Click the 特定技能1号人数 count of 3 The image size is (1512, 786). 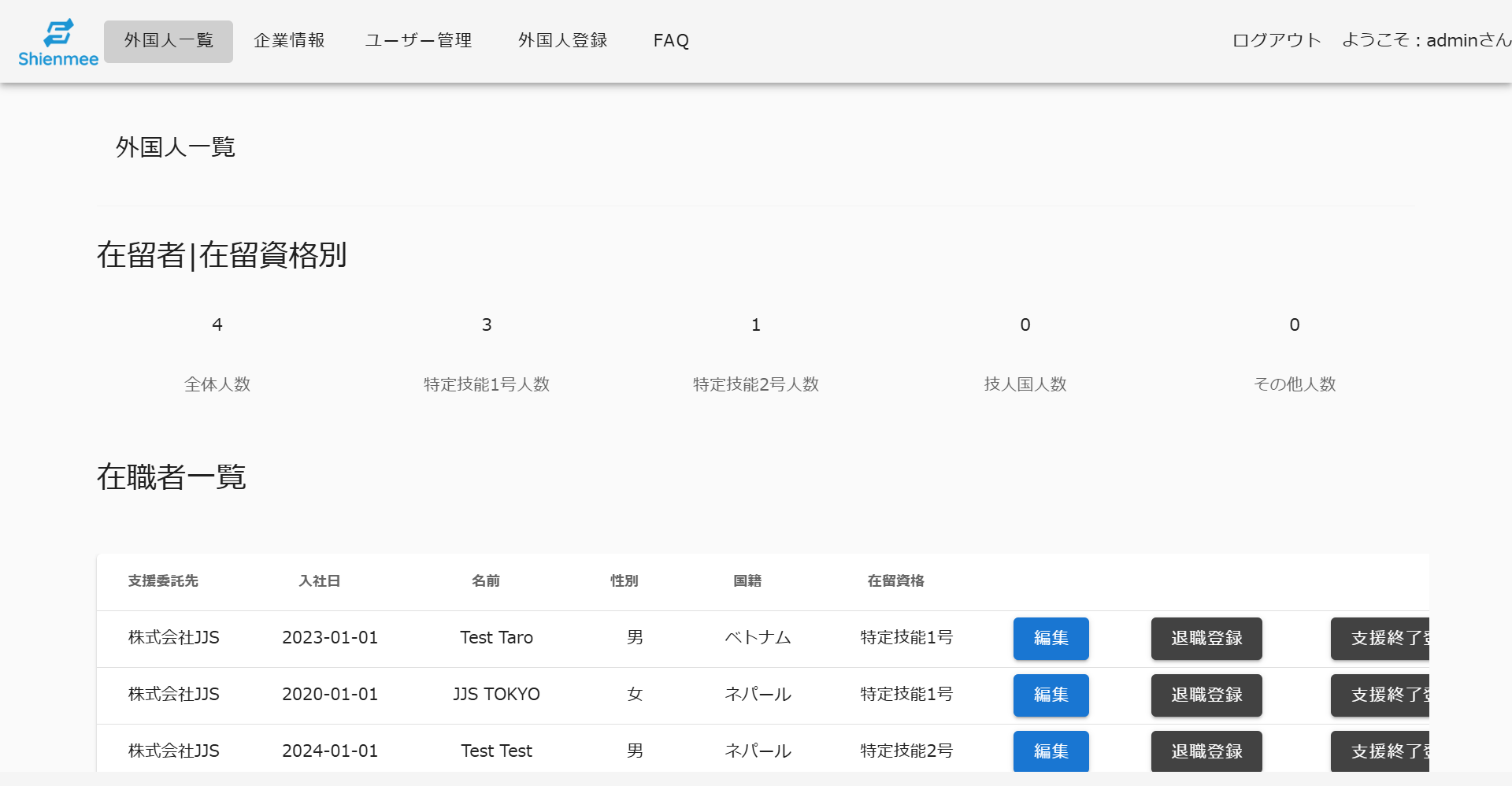coord(487,325)
